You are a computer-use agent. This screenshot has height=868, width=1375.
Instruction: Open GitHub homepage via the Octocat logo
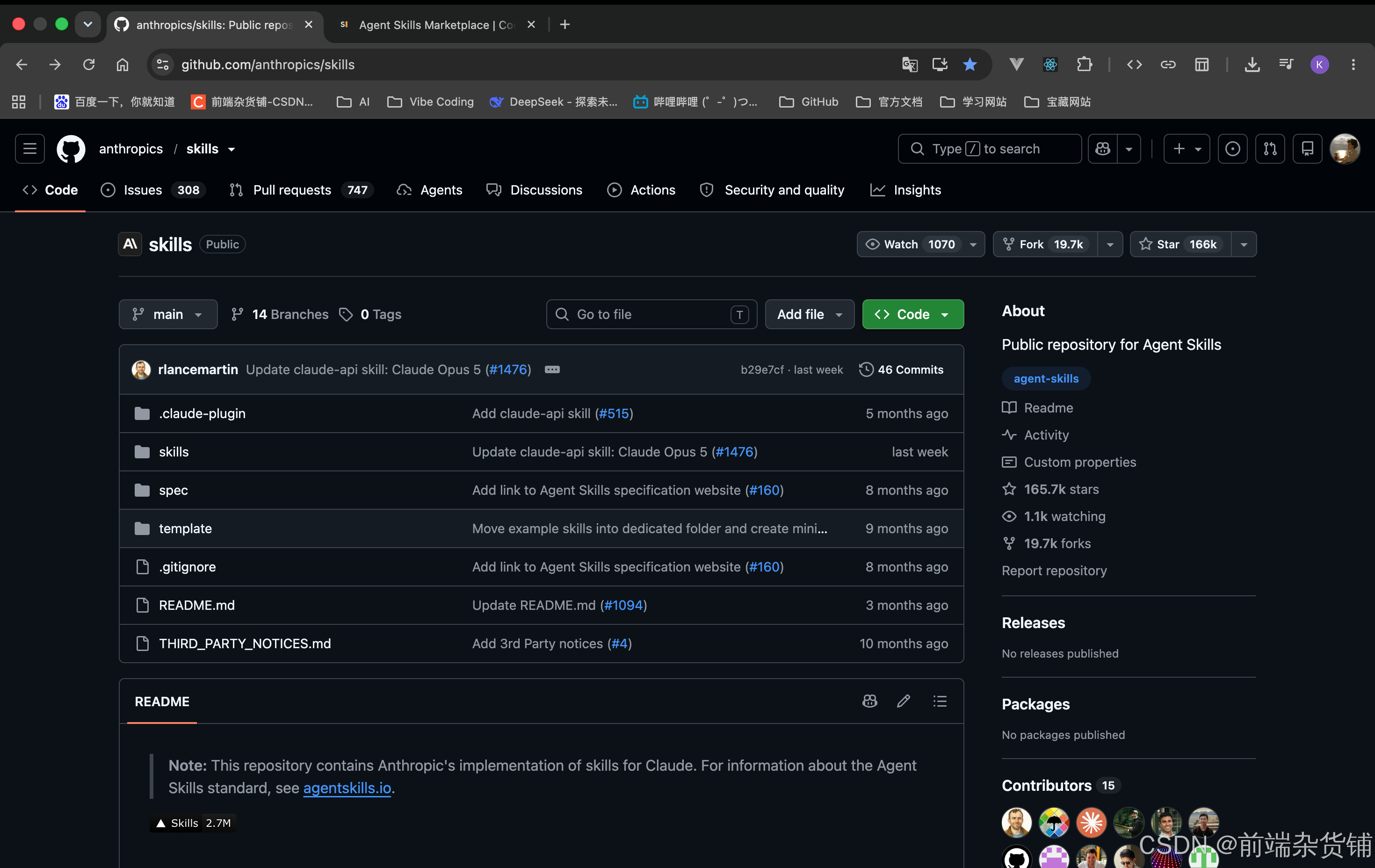pos(71,148)
